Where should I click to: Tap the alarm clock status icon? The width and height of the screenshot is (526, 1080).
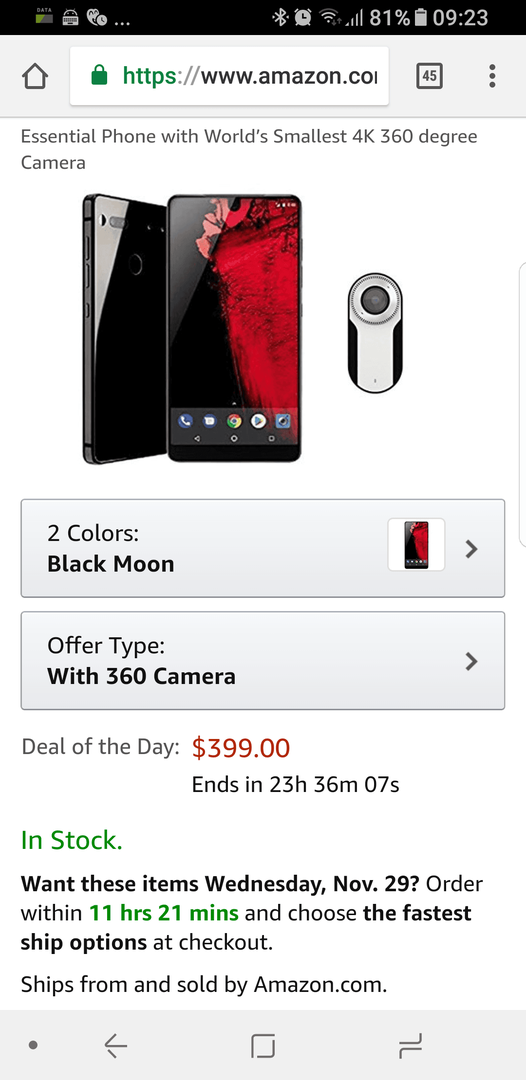[302, 17]
